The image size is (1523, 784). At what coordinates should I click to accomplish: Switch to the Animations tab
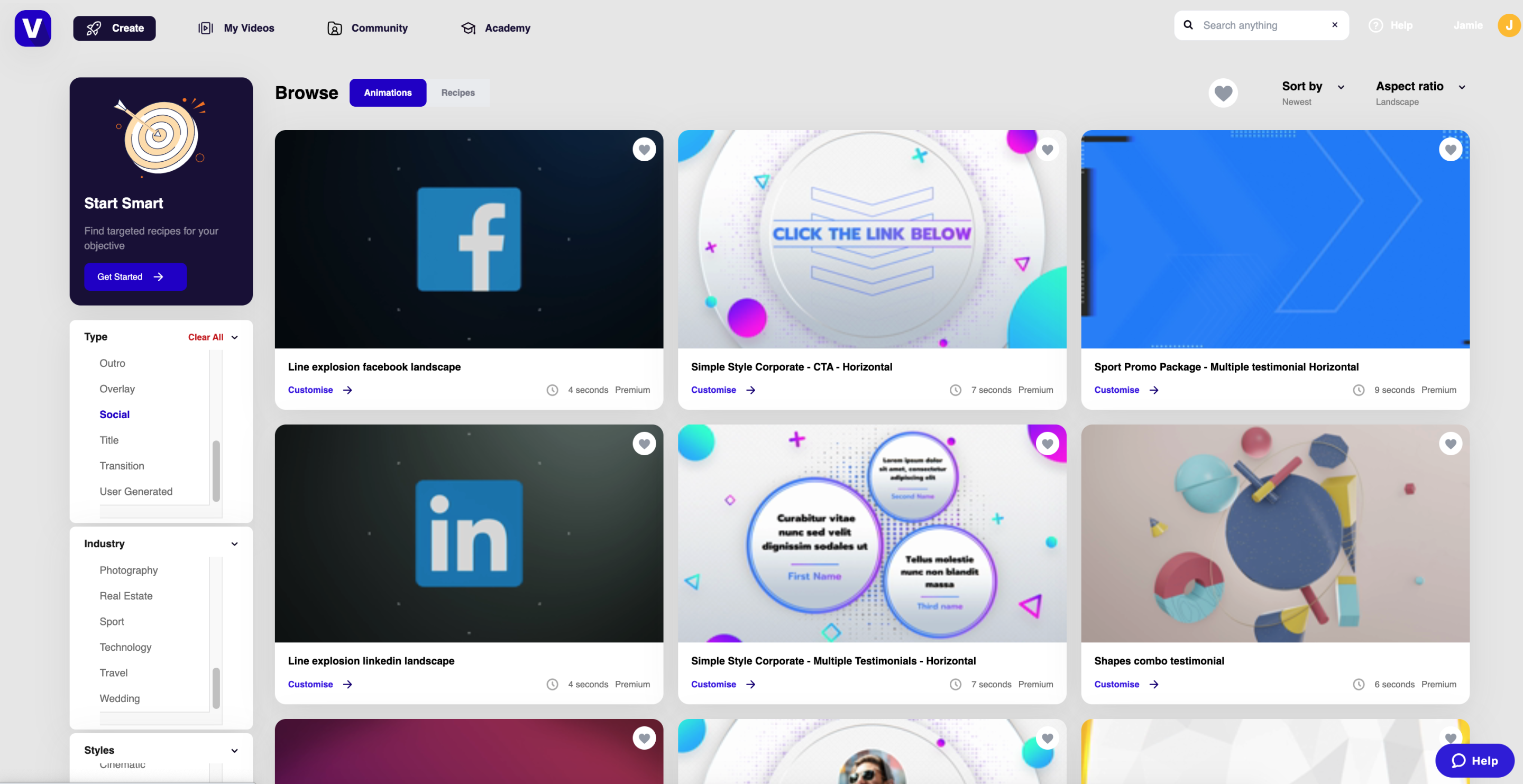[x=387, y=93]
